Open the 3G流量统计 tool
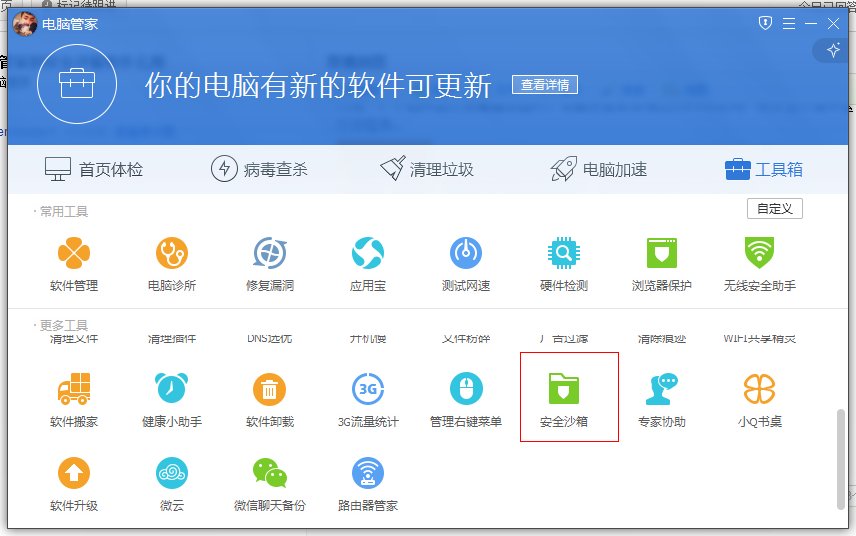This screenshot has height=536, width=856. point(368,400)
